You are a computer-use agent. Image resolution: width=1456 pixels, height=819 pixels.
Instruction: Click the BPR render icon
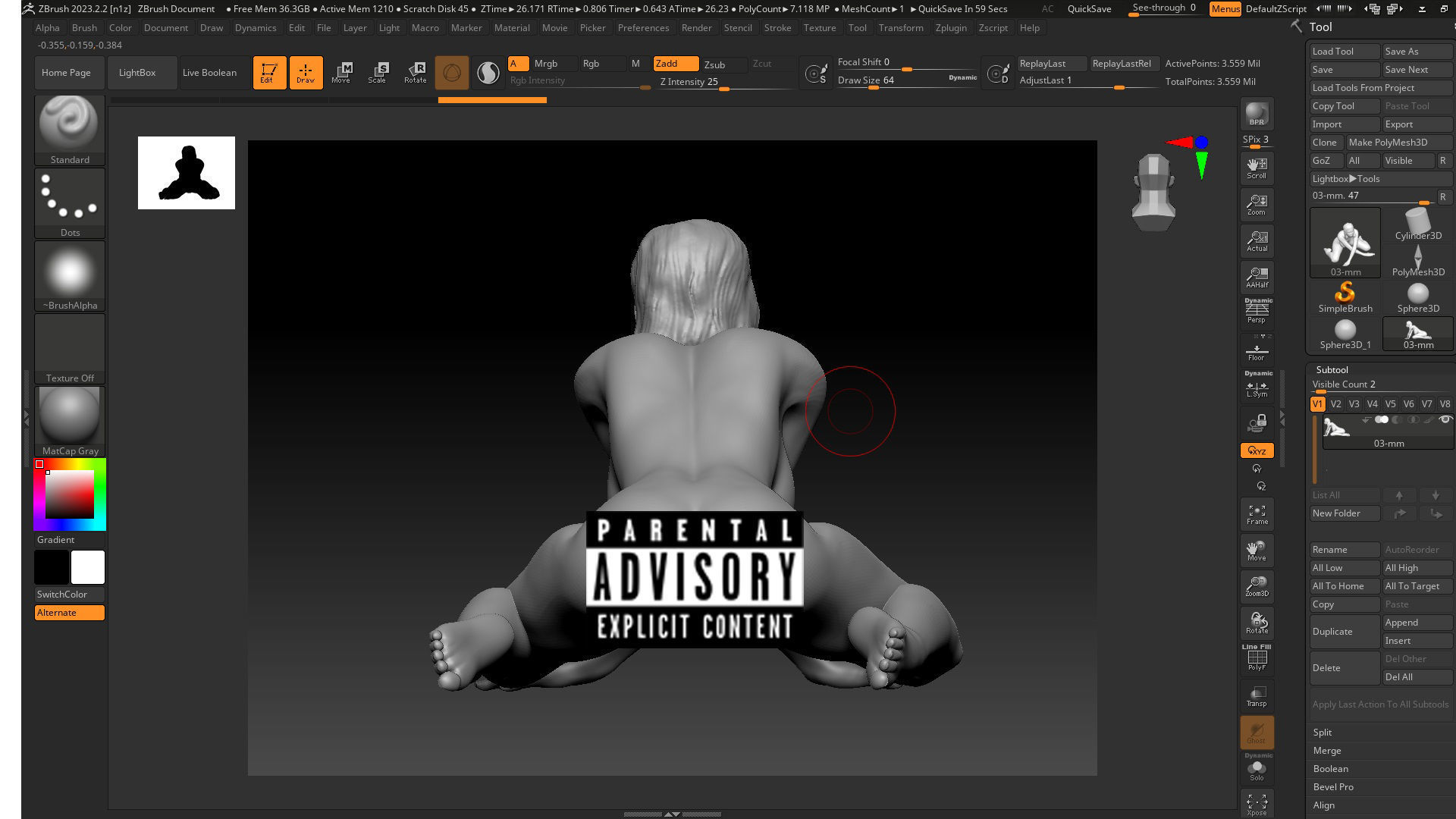[x=1257, y=114]
